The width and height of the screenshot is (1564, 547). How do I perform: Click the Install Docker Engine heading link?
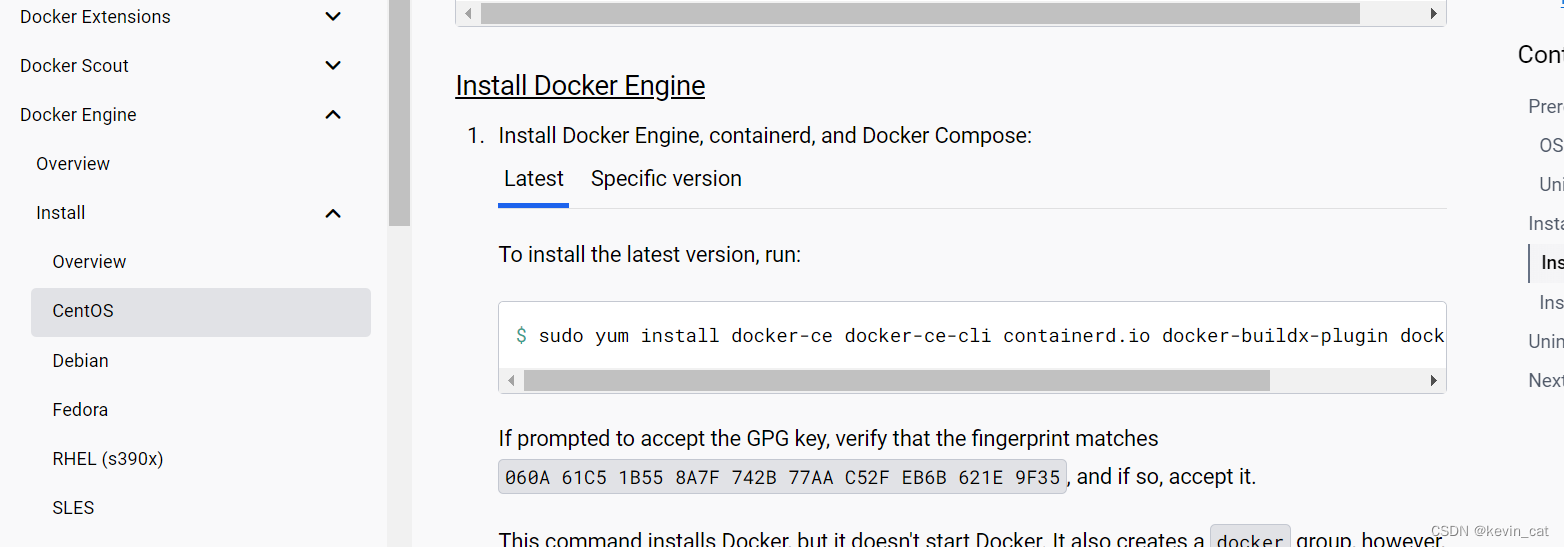580,86
